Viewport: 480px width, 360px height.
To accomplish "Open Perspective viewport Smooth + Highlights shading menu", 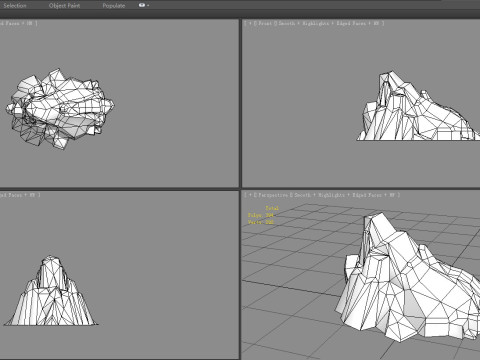I will pyautogui.click(x=346, y=195).
